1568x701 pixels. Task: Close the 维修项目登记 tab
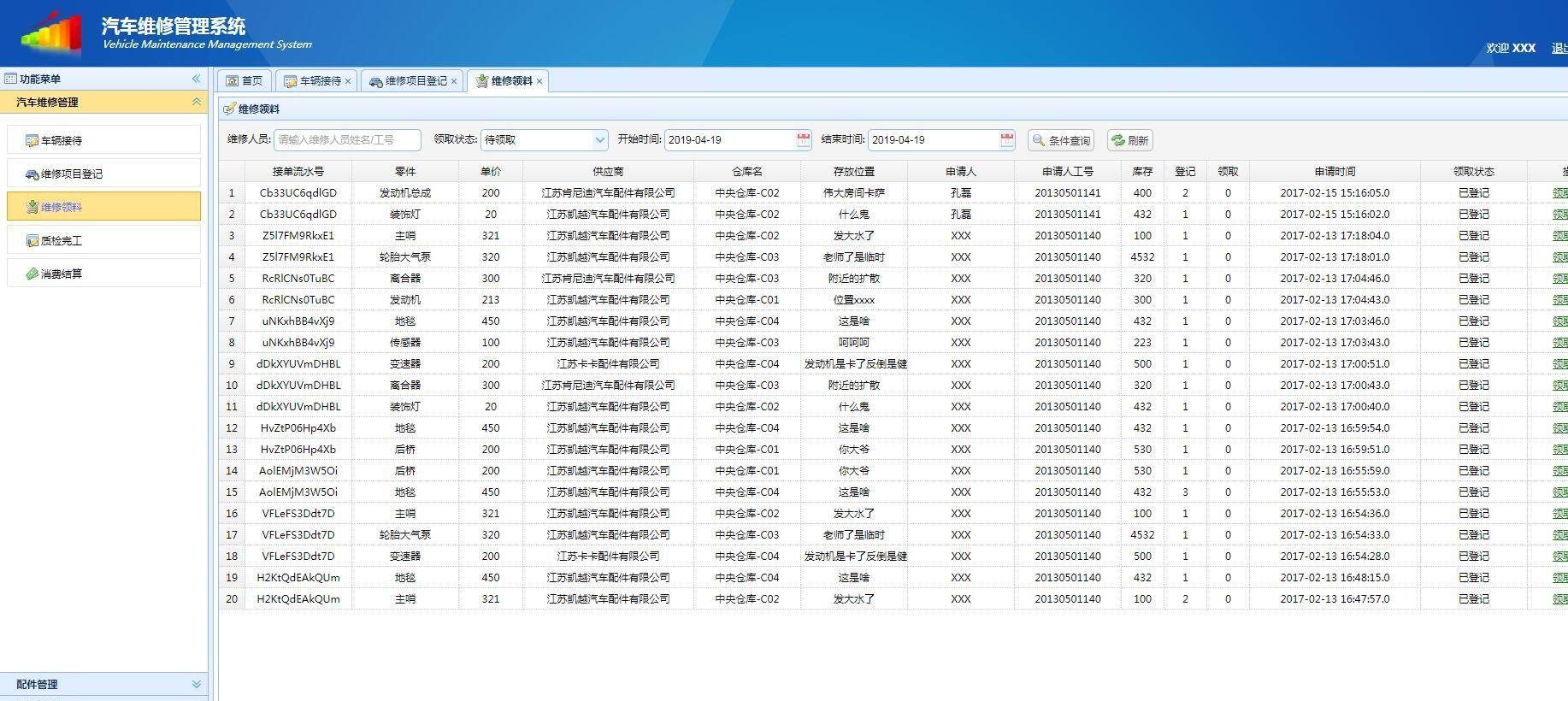[454, 81]
